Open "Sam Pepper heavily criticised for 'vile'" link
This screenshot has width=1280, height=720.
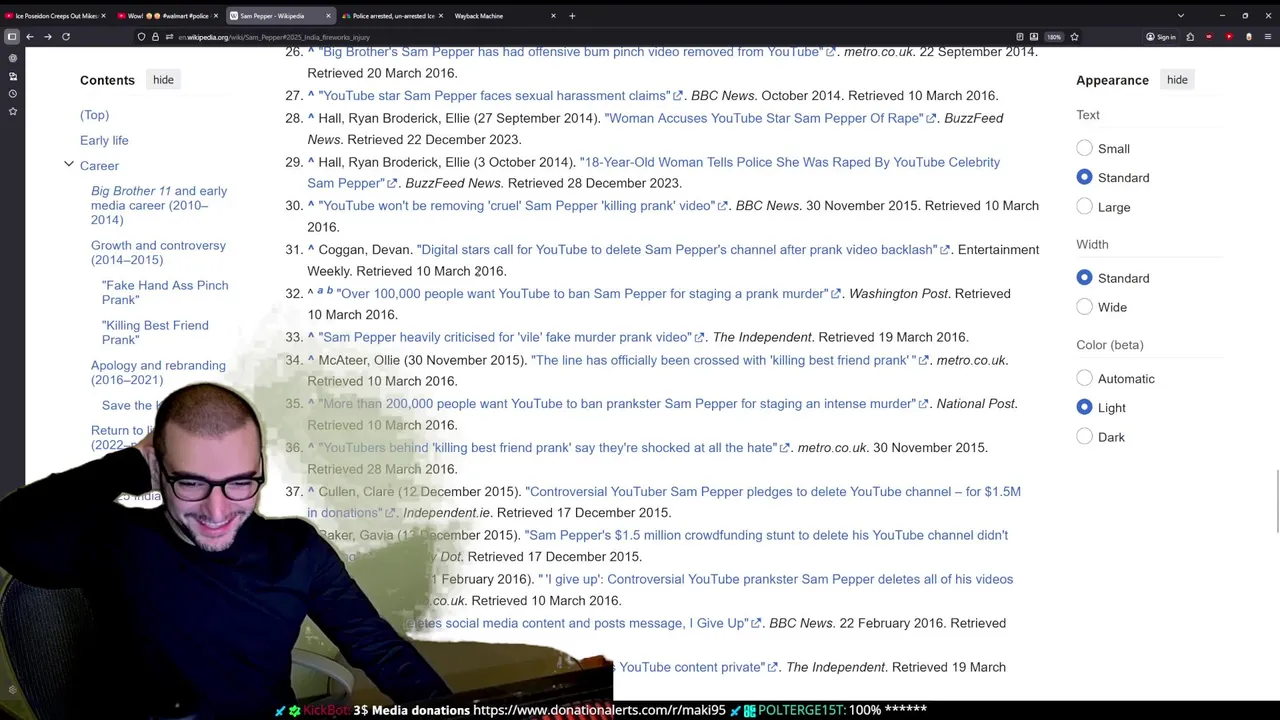tap(511, 338)
